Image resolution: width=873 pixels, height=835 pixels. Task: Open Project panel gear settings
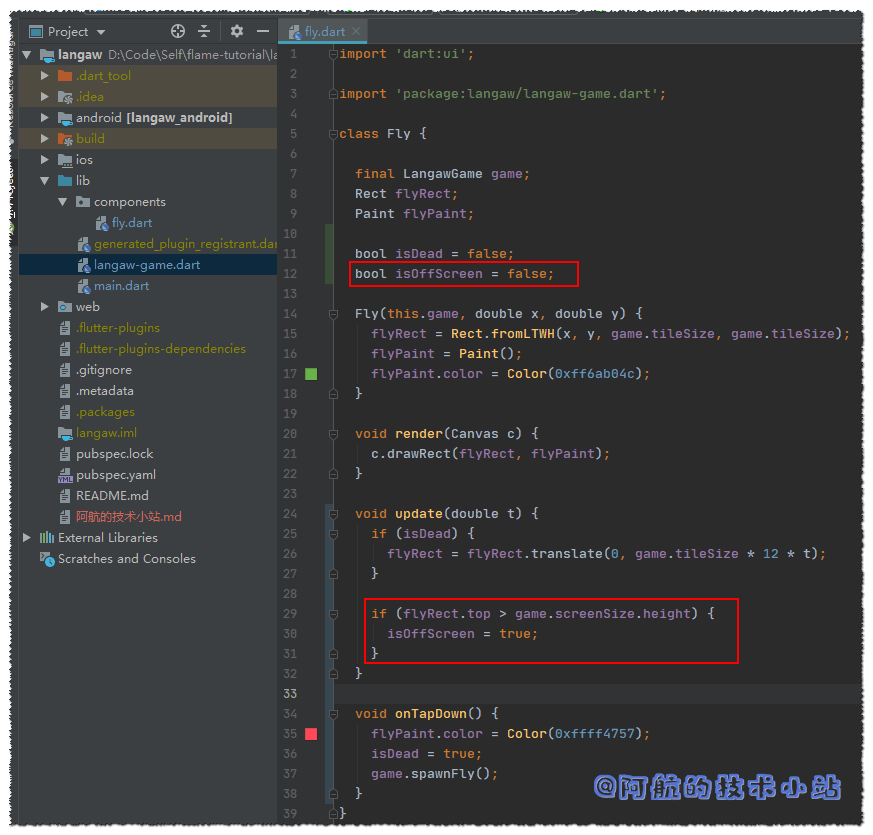click(x=237, y=32)
